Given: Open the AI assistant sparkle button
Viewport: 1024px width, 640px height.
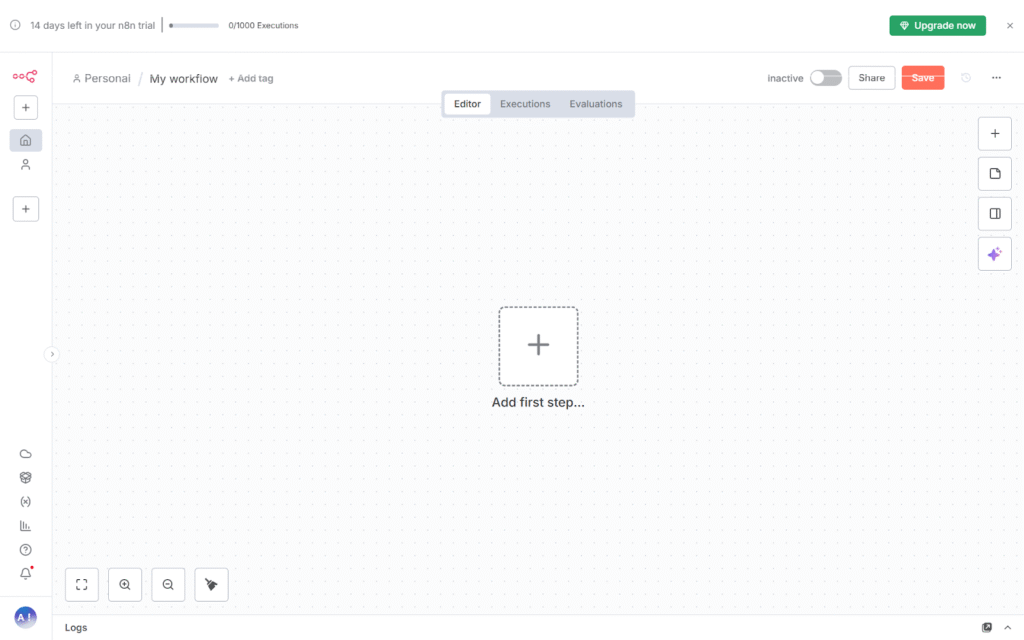Looking at the screenshot, I should click(994, 254).
